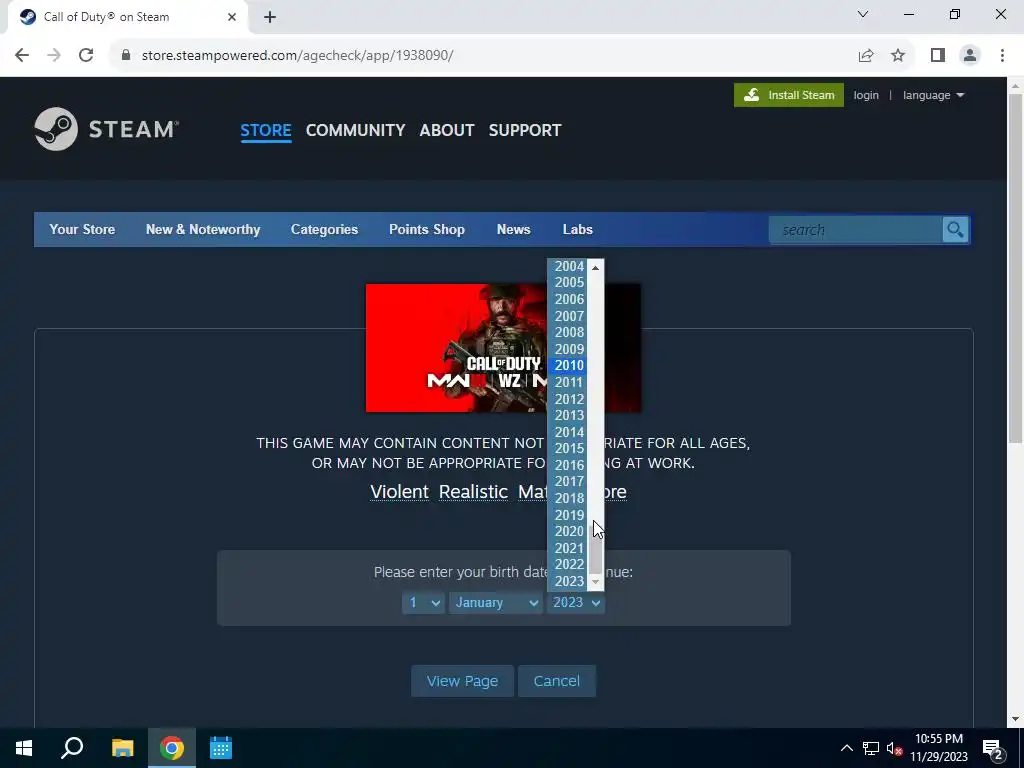Click the muted volume tray icon
Image resolution: width=1024 pixels, height=768 pixels.
[x=895, y=749]
